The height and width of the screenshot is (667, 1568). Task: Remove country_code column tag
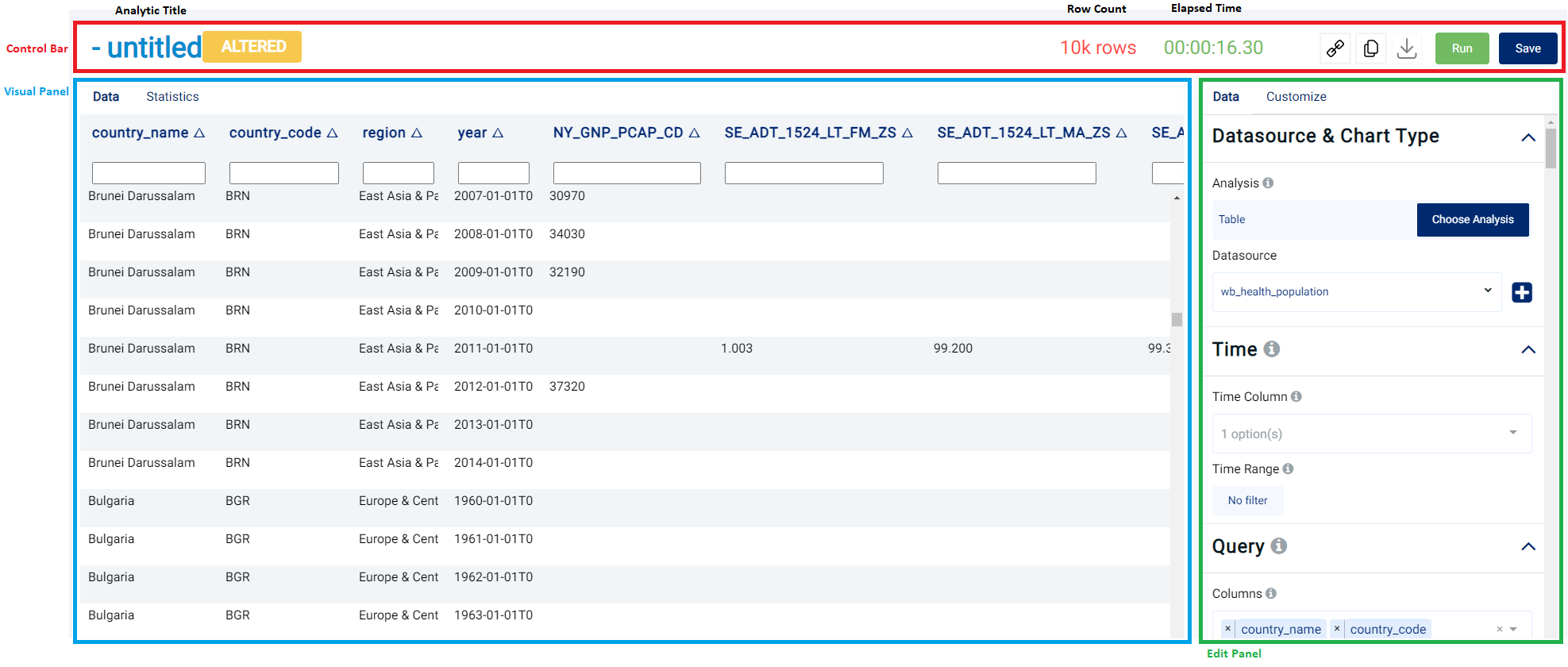coord(1337,629)
